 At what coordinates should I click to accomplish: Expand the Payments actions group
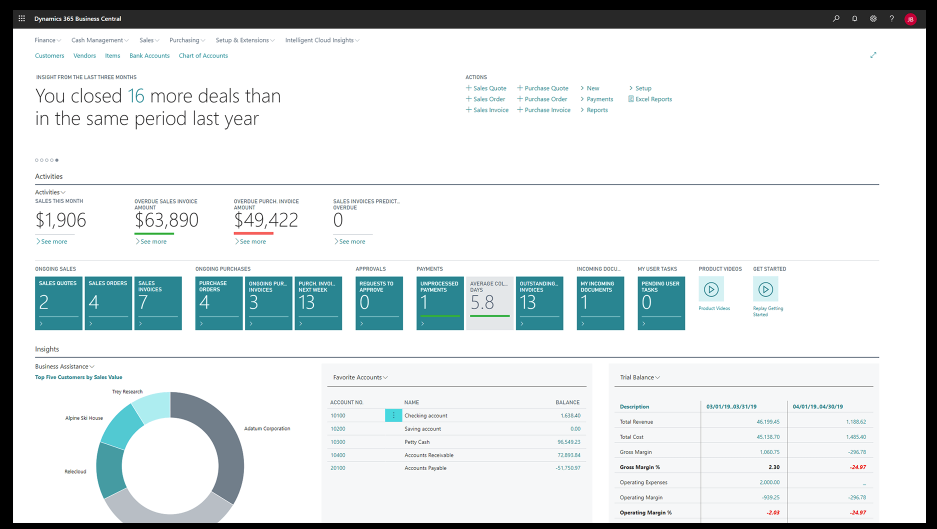596,99
